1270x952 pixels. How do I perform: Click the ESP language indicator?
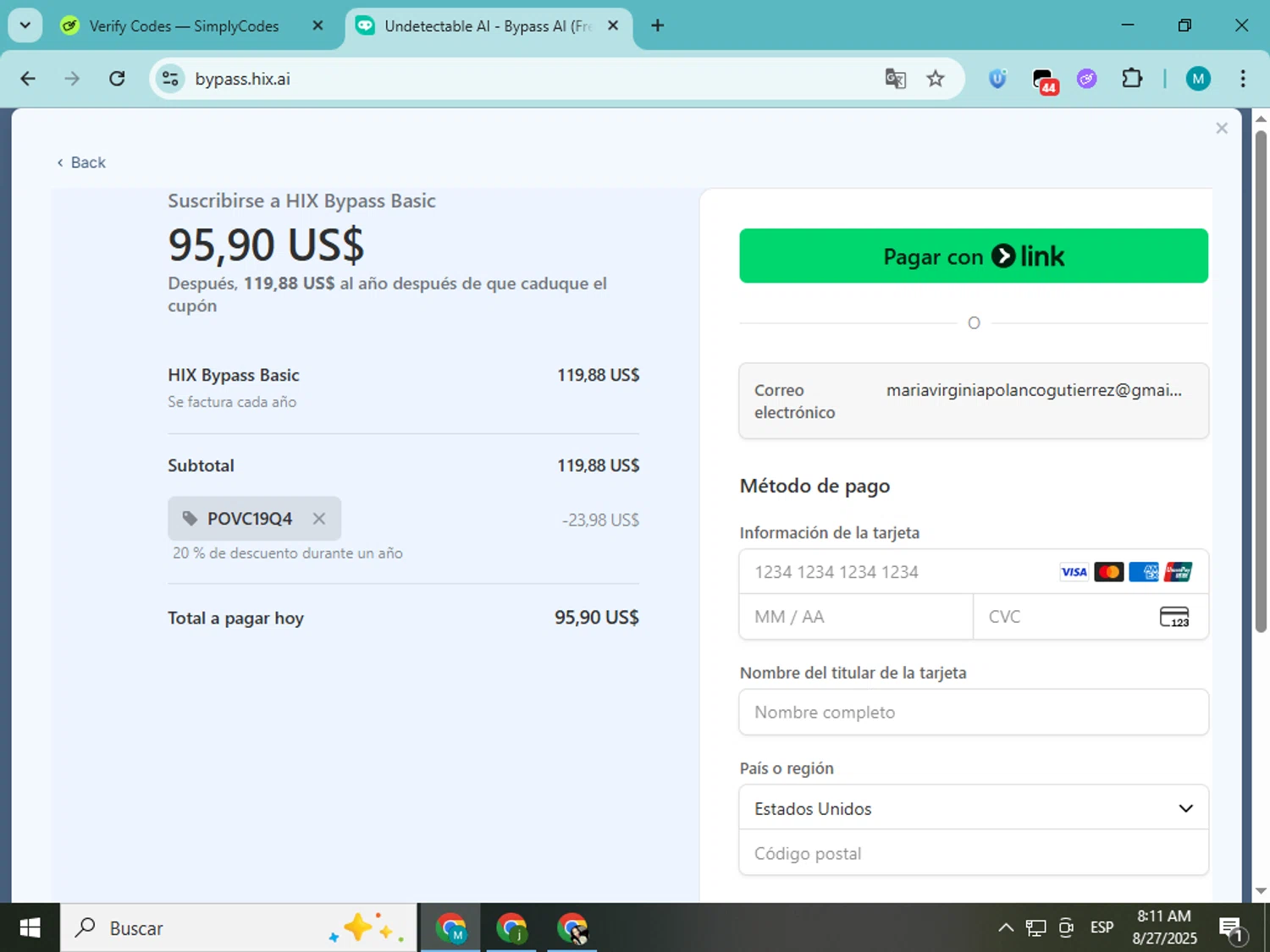tap(1102, 928)
